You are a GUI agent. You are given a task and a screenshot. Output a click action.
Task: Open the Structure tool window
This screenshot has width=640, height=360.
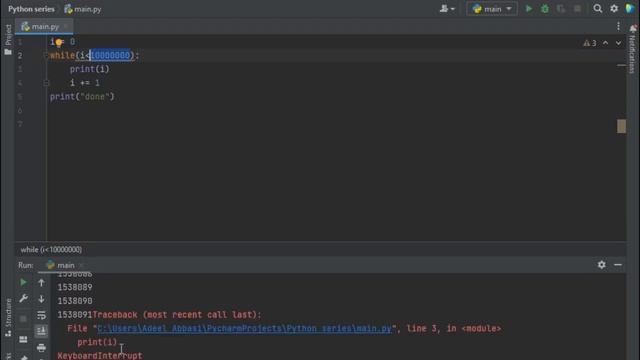(8, 317)
